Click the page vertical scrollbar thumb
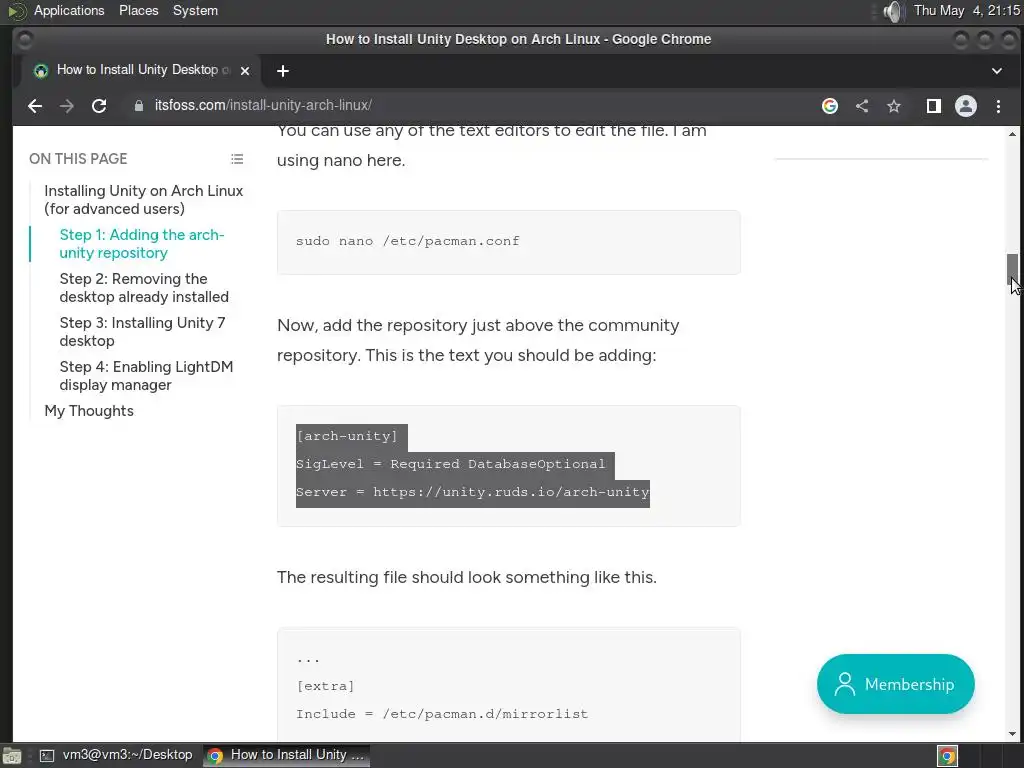The width and height of the screenshot is (1024, 768). tap(1012, 269)
